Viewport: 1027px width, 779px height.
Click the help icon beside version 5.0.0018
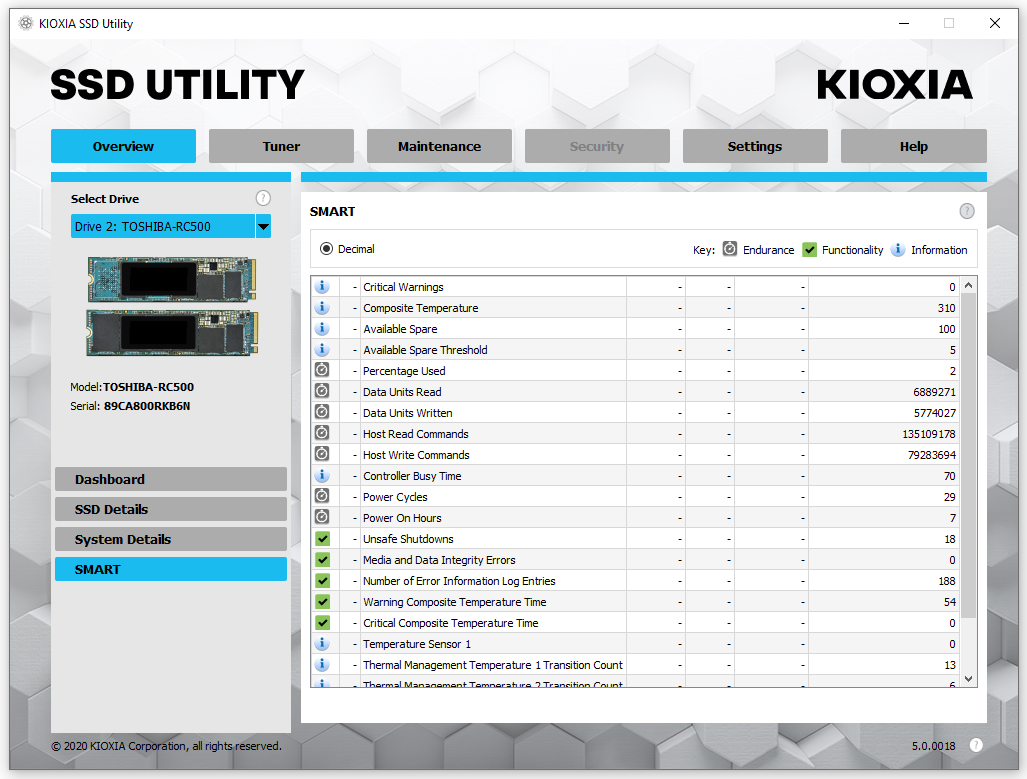[x=976, y=745]
